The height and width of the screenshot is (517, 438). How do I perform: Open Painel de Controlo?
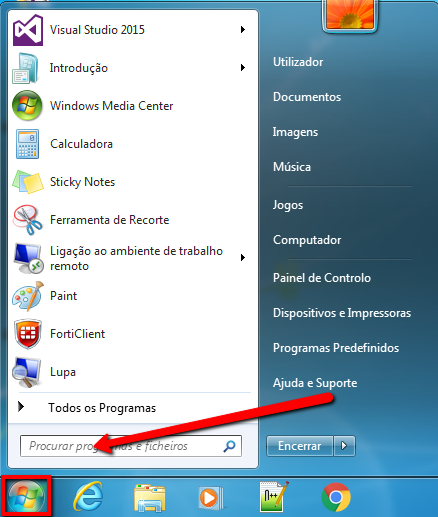[322, 278]
